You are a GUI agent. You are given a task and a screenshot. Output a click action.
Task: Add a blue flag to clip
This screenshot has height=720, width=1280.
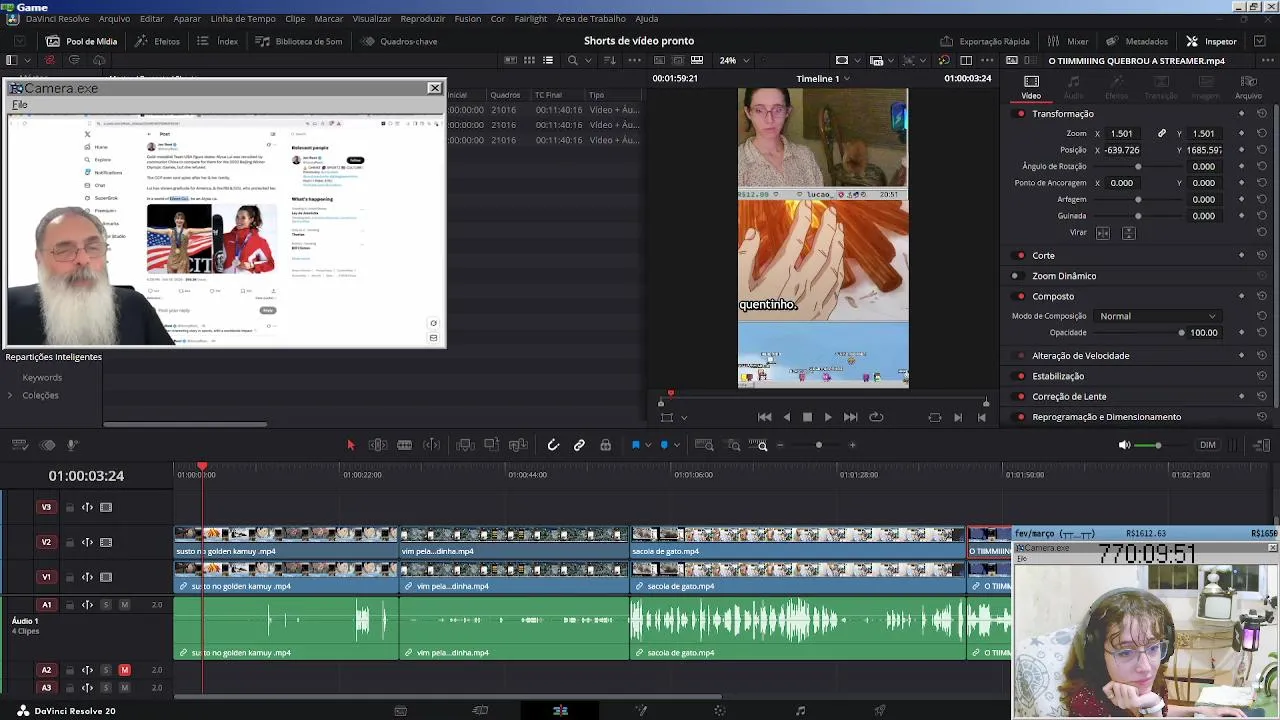click(x=635, y=445)
